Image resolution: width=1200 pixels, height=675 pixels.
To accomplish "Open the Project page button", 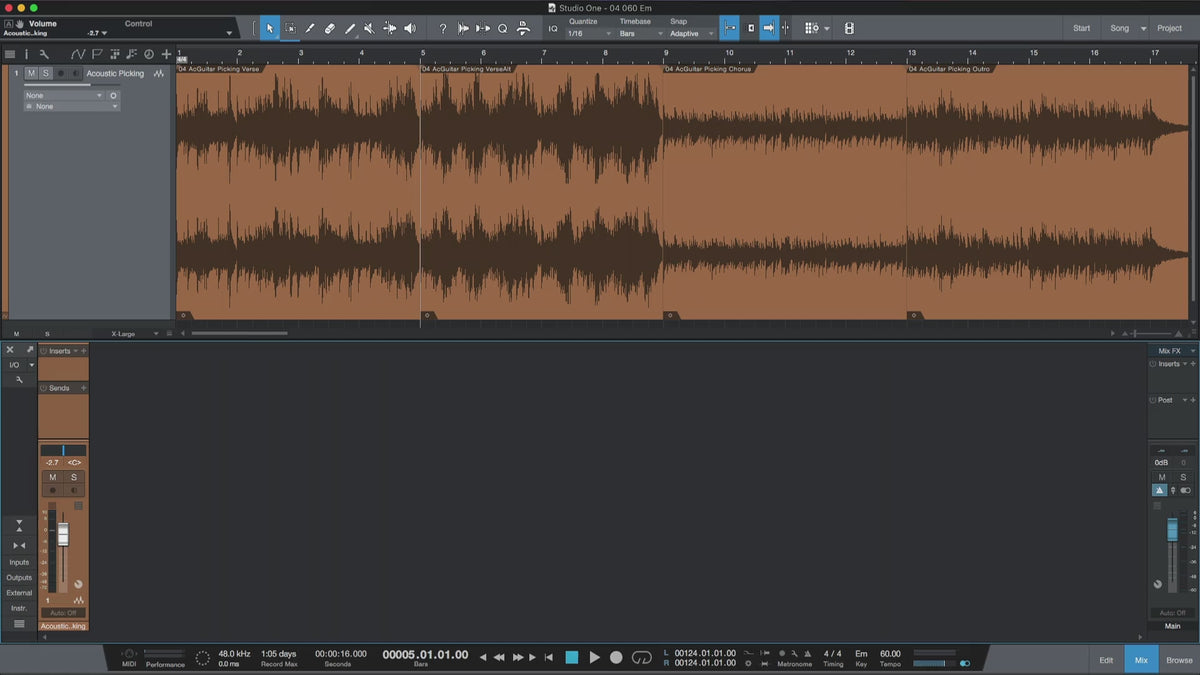I will [1169, 28].
